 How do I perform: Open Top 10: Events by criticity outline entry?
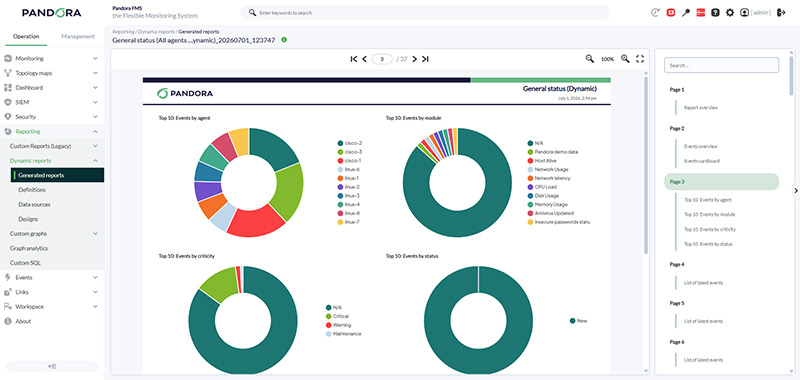click(x=710, y=229)
